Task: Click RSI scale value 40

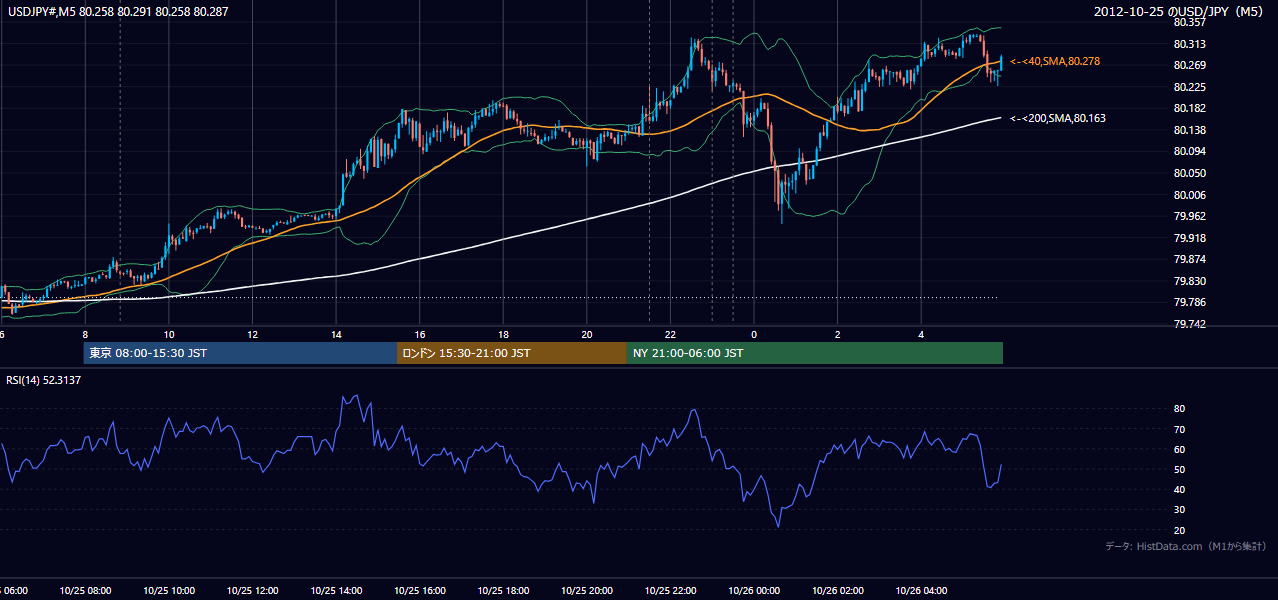Action: coord(1179,489)
